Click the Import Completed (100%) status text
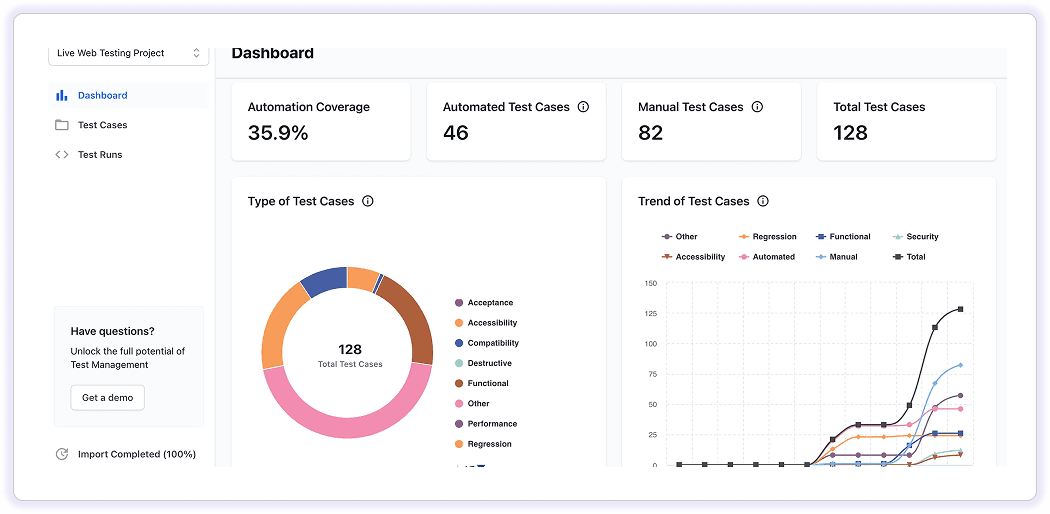Viewport: 1050px width, 514px height. tap(136, 454)
